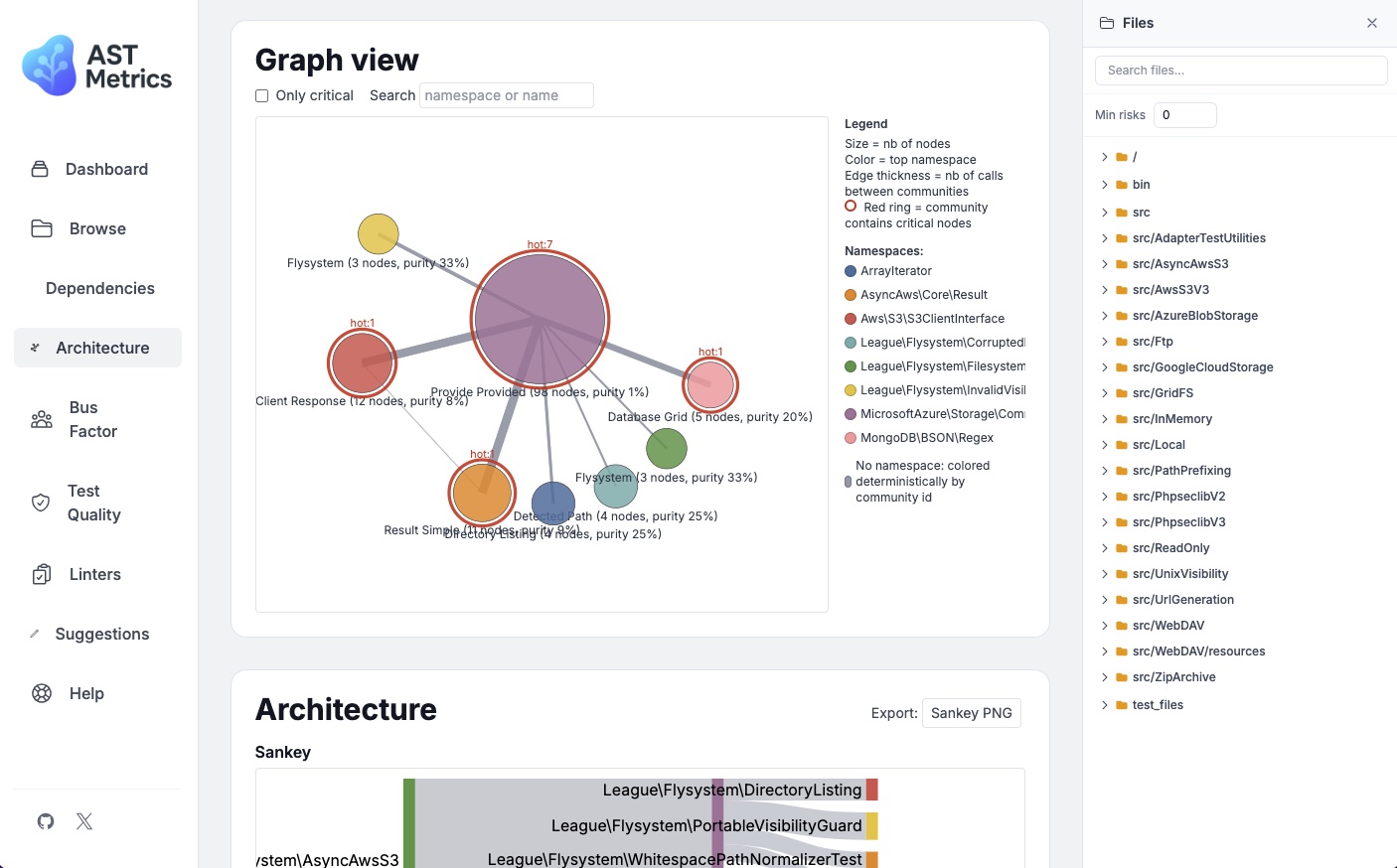
Task: Open the Dependencies menu item
Action: [99, 288]
